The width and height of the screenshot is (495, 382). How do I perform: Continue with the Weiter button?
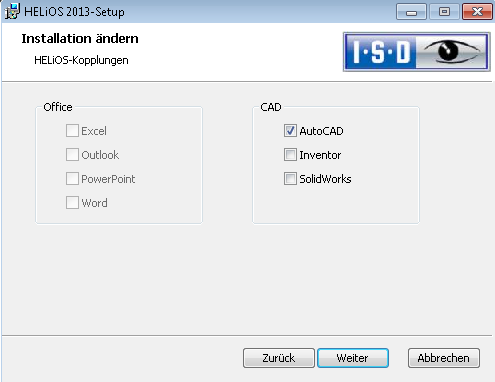point(353,358)
